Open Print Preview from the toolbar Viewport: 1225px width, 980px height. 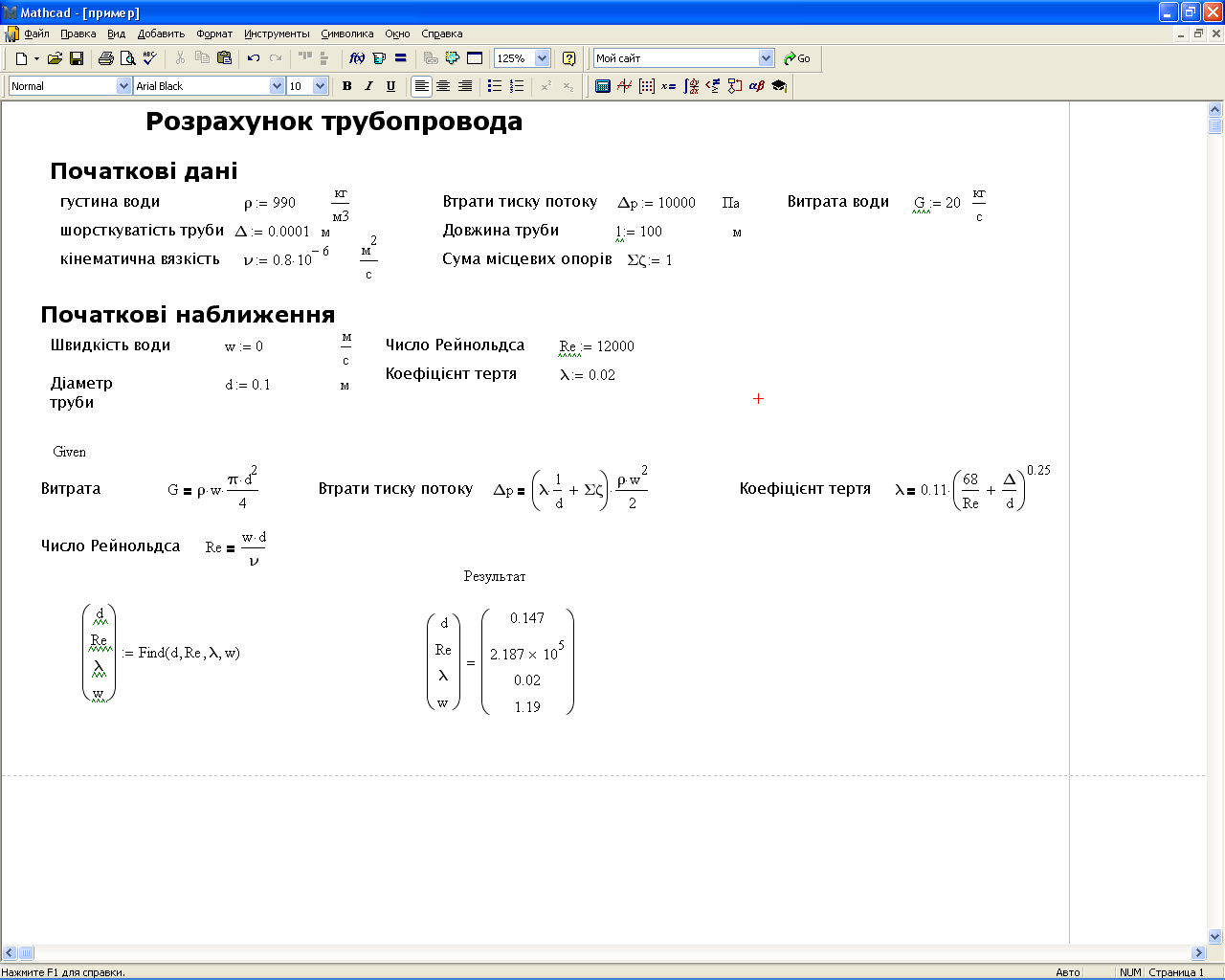[x=127, y=58]
